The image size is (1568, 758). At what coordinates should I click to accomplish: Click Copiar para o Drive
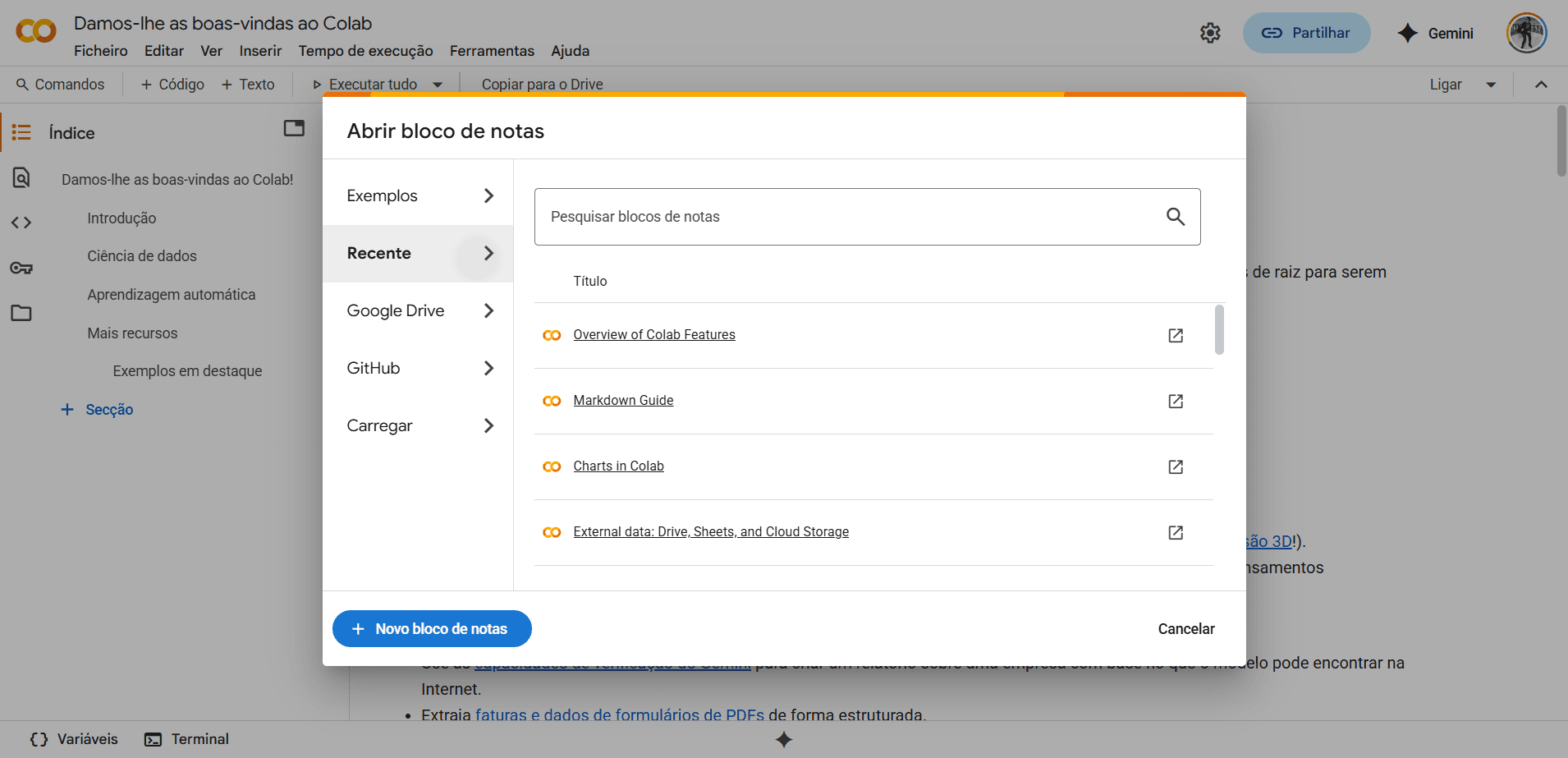pyautogui.click(x=543, y=85)
